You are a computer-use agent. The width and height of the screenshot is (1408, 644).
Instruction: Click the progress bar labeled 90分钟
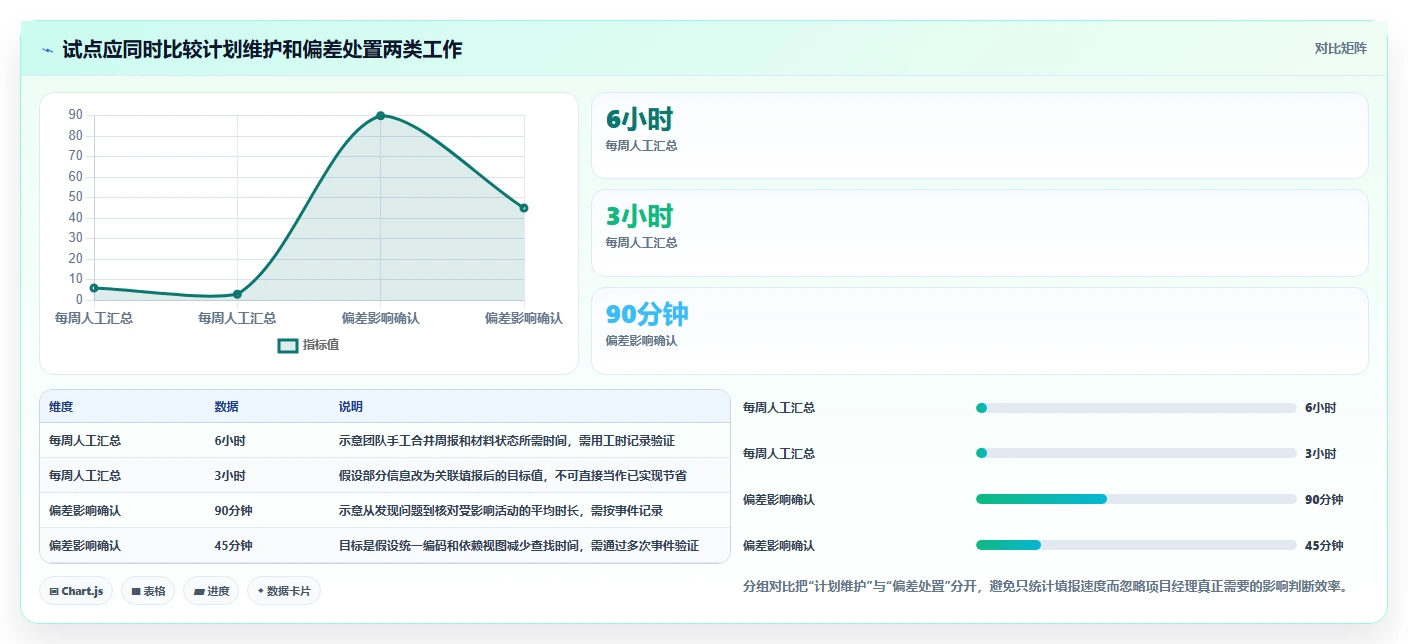pos(1136,499)
